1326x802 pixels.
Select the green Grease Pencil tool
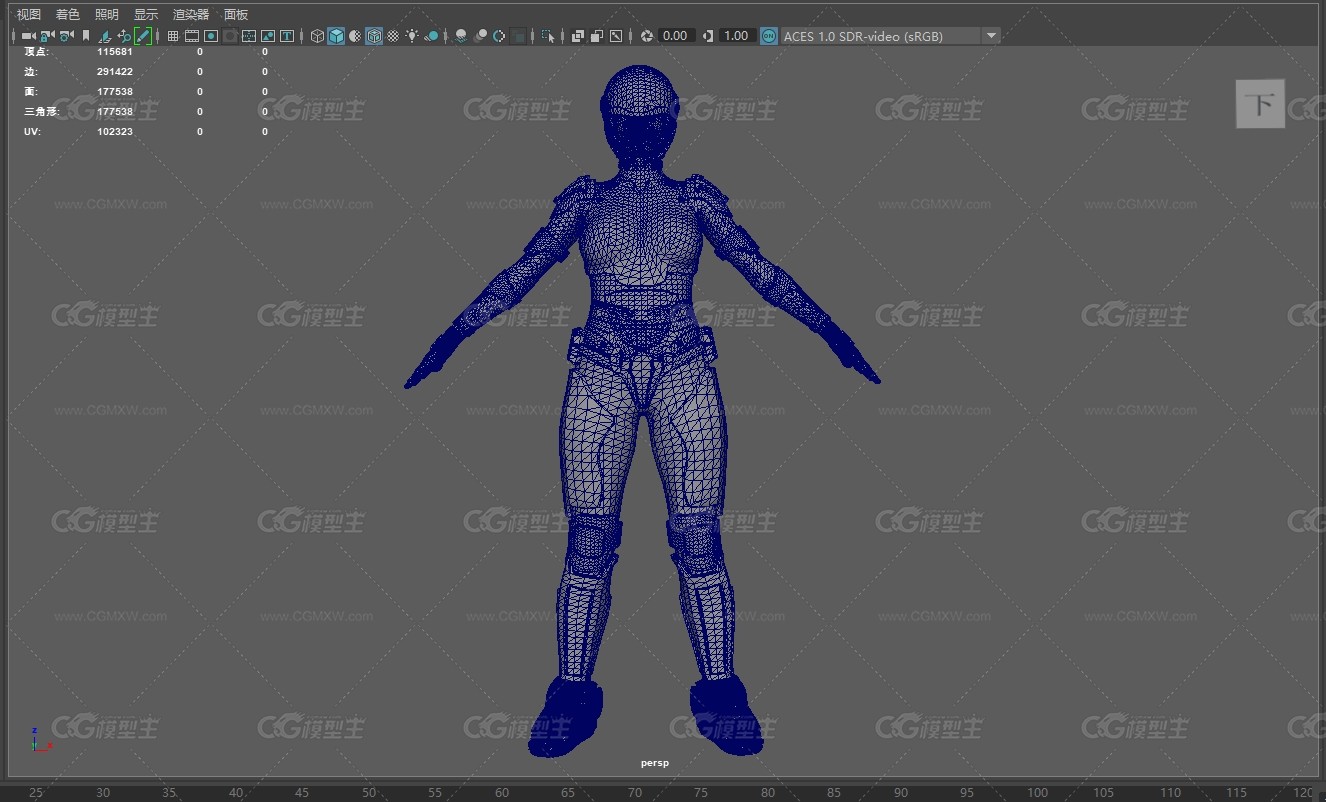point(143,36)
